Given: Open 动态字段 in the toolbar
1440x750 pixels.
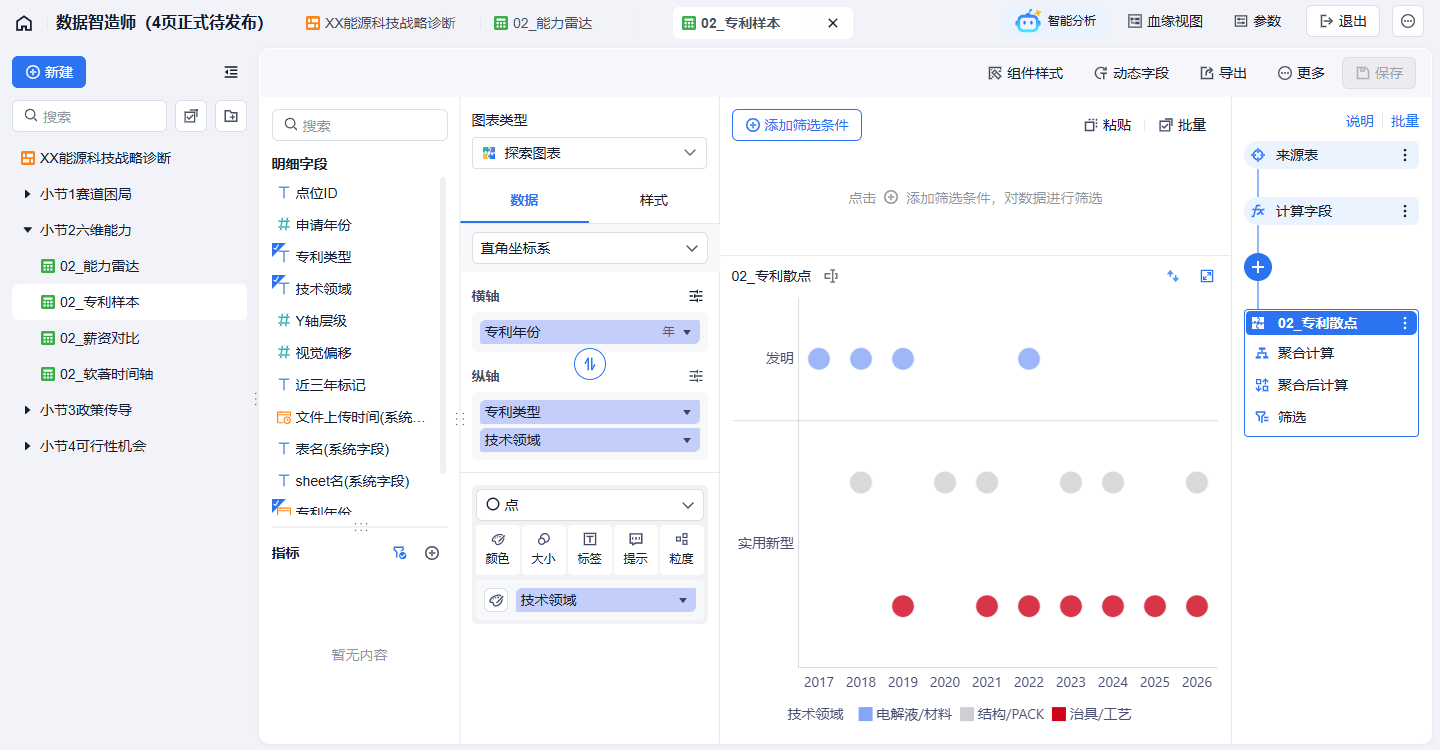Looking at the screenshot, I should [1131, 73].
